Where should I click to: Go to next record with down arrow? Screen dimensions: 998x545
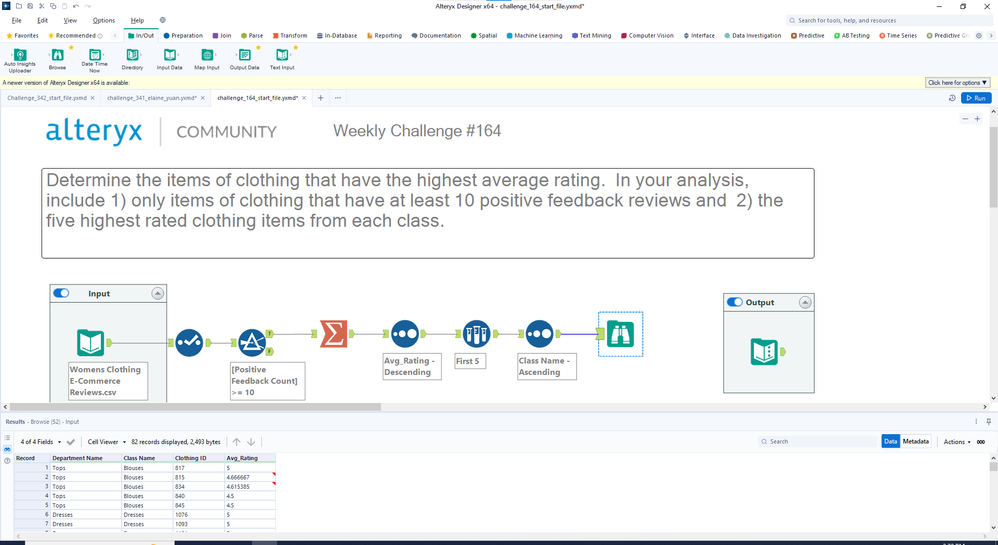coord(251,442)
